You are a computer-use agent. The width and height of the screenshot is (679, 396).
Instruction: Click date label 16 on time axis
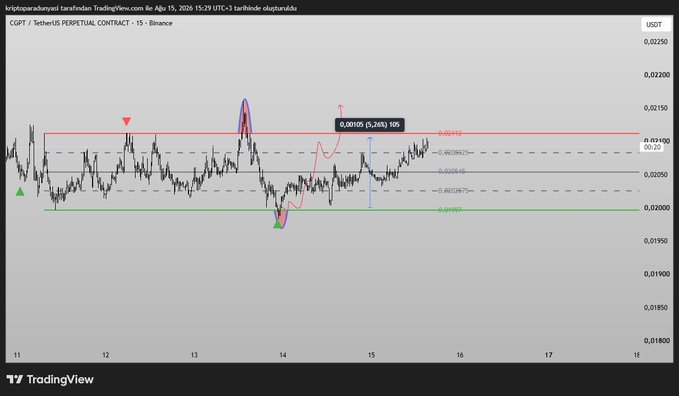(460, 355)
